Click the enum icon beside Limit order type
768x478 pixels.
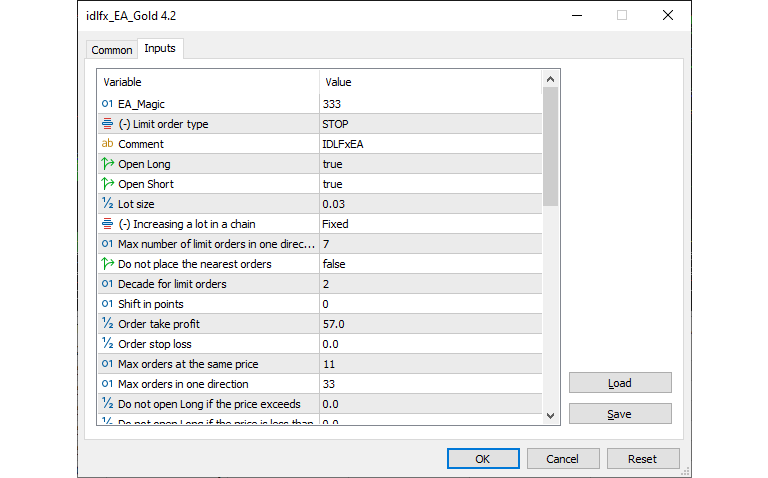107,124
